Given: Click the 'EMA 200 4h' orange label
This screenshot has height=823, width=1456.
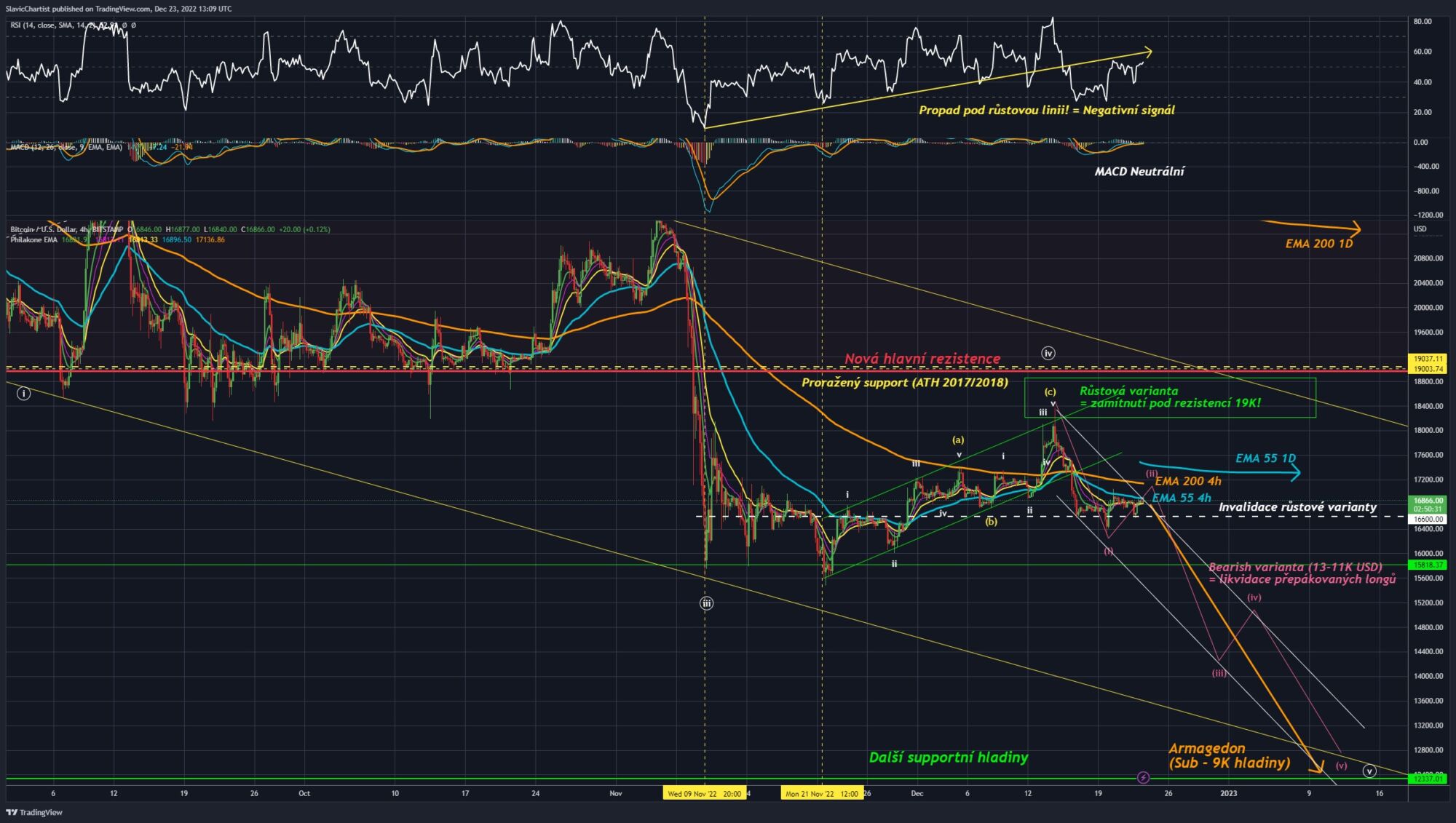Looking at the screenshot, I should point(1188,481).
